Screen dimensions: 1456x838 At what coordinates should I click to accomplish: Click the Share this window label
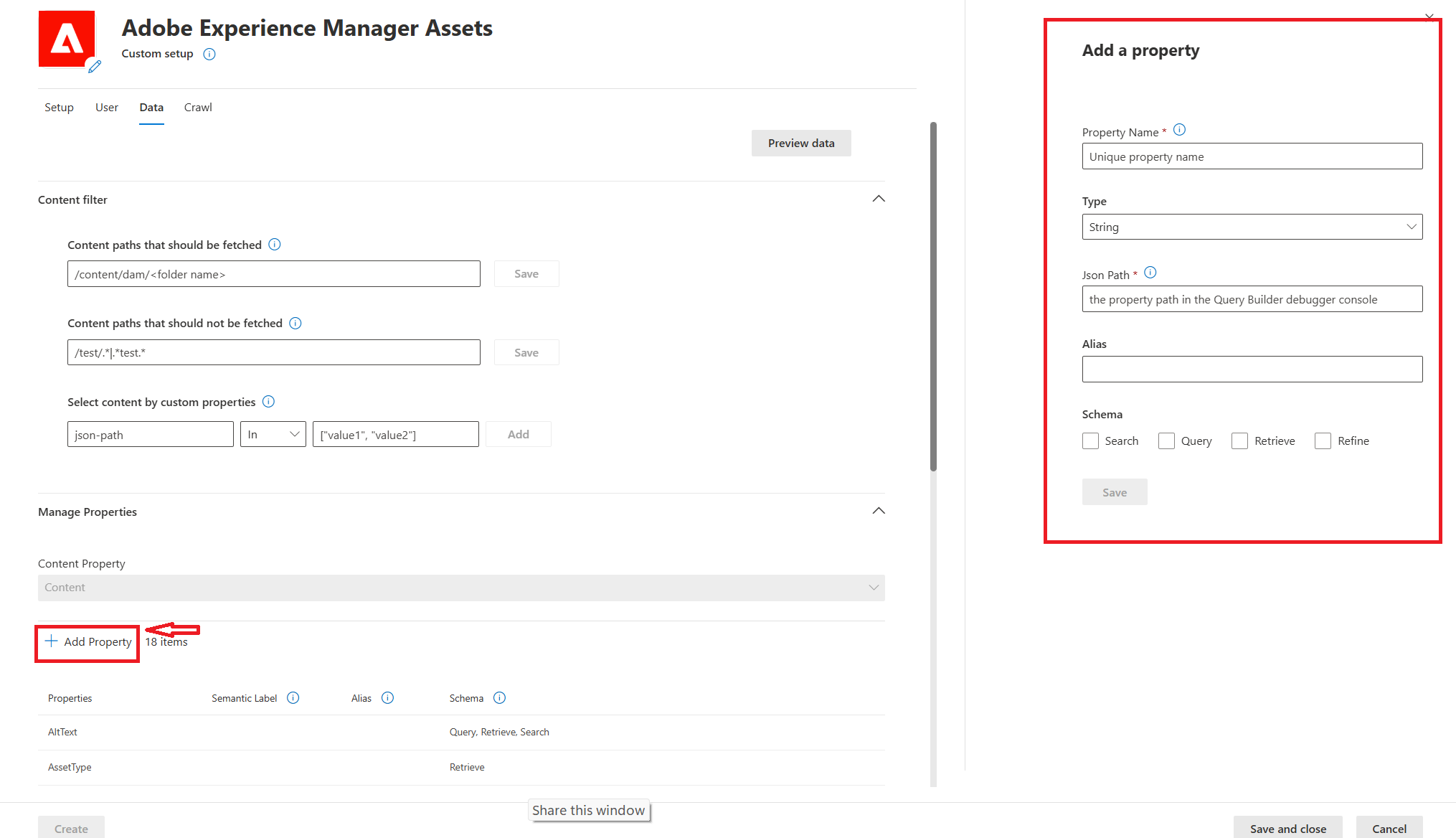point(589,810)
